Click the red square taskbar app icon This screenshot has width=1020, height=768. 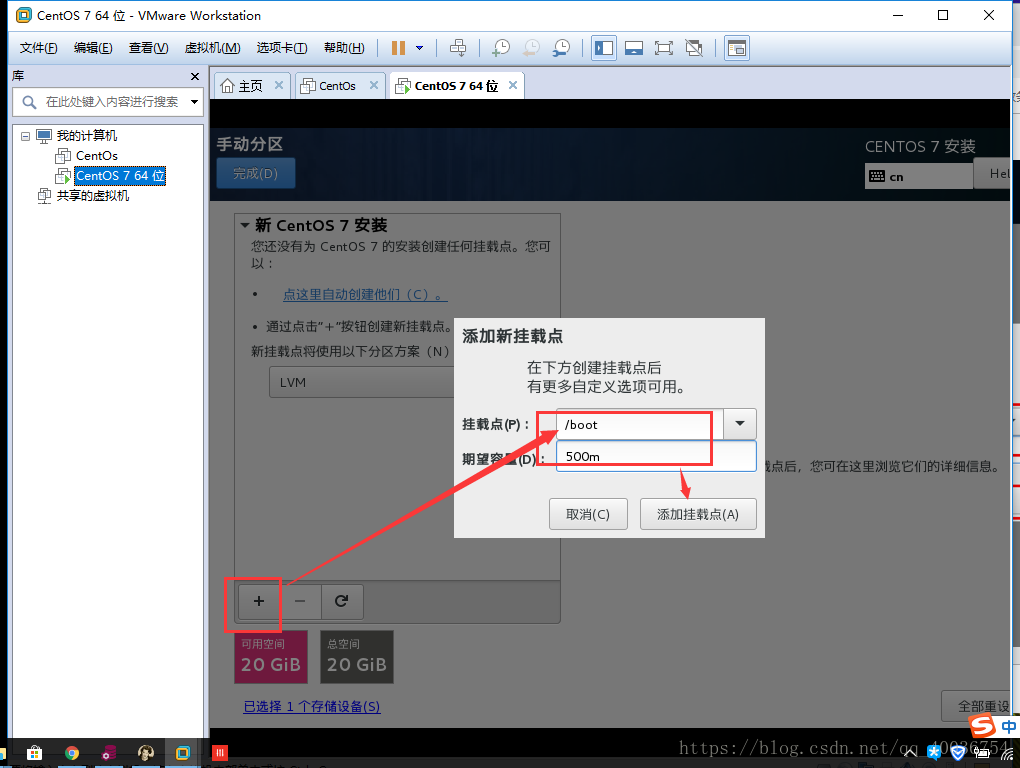(x=220, y=753)
